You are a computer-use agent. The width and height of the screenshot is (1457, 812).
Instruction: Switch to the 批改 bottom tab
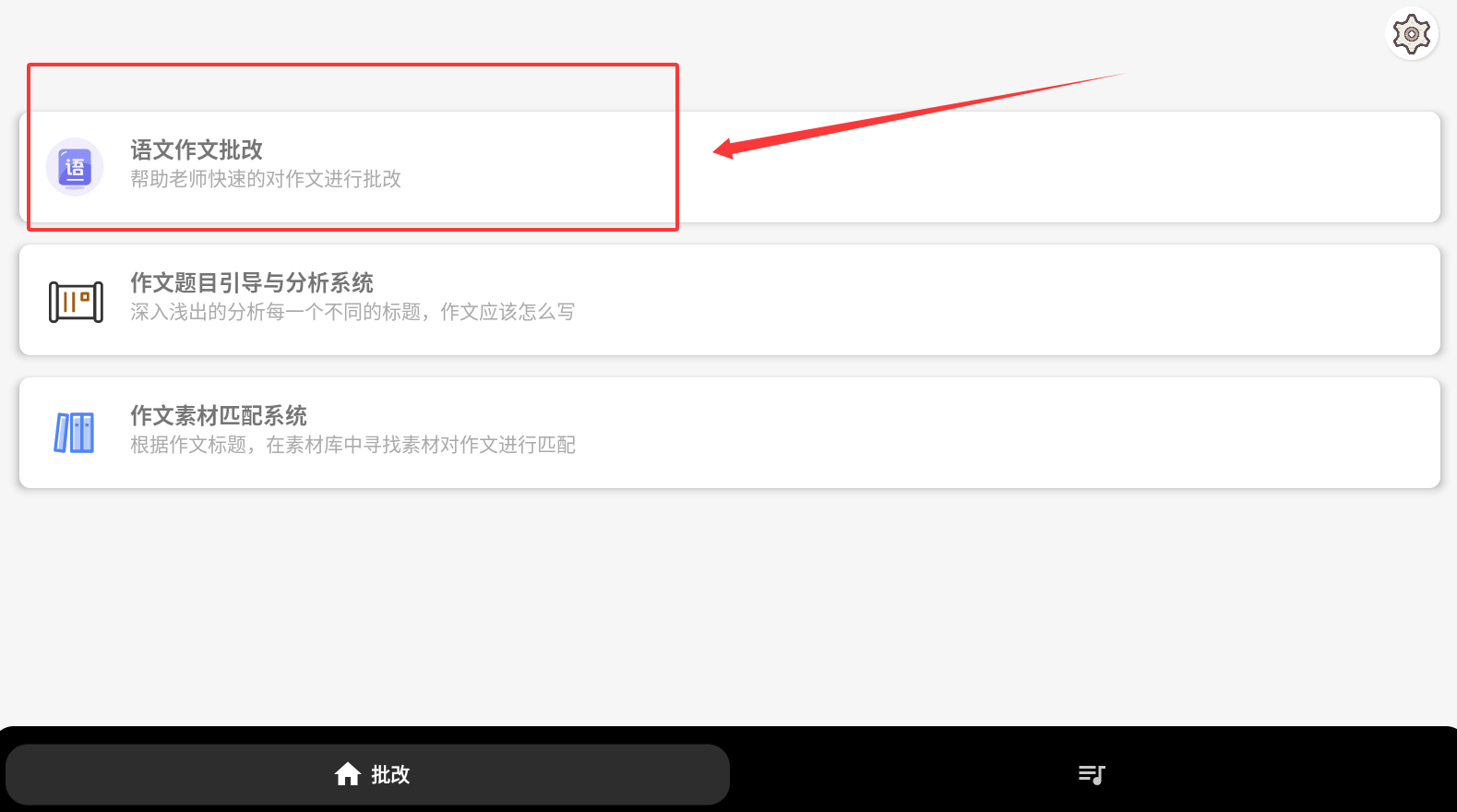point(367,774)
